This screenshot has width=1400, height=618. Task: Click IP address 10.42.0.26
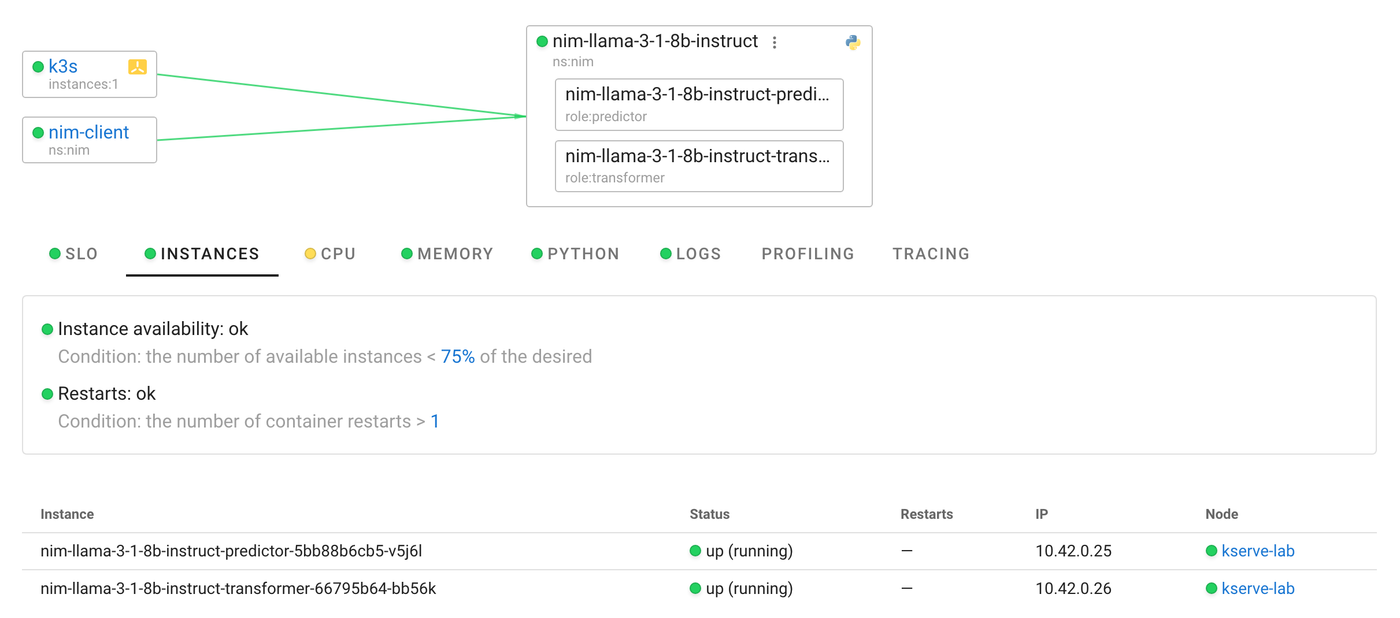[x=1073, y=589]
